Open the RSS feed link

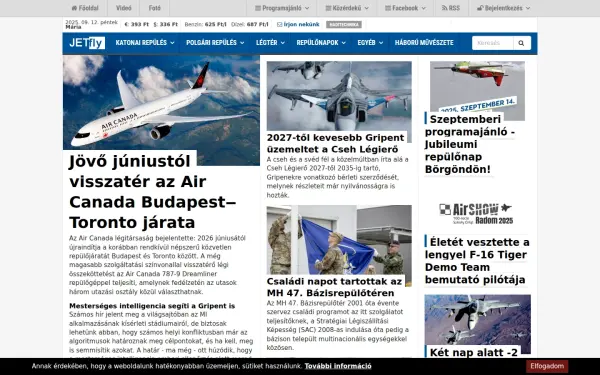tap(451, 8)
